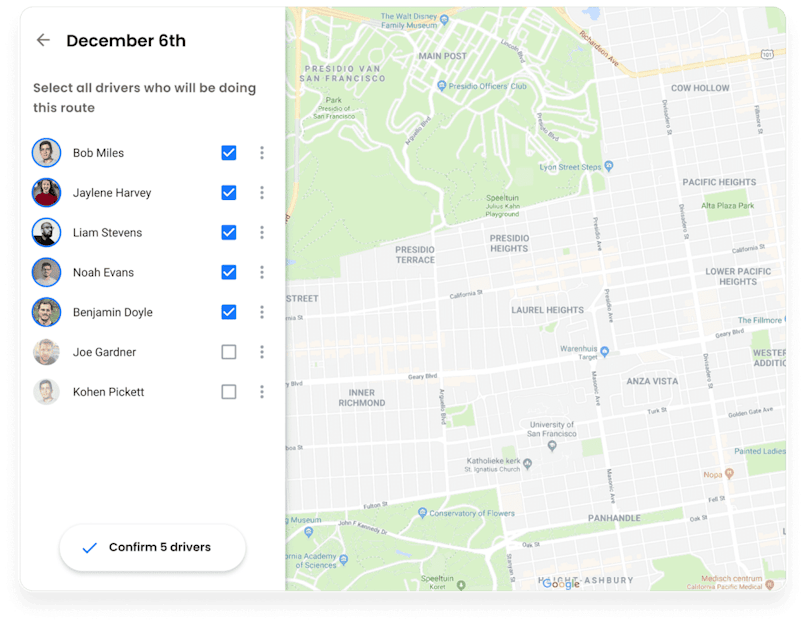Select Liam Stevens's avatar photo
The height and width of the screenshot is (624, 806).
(46, 232)
